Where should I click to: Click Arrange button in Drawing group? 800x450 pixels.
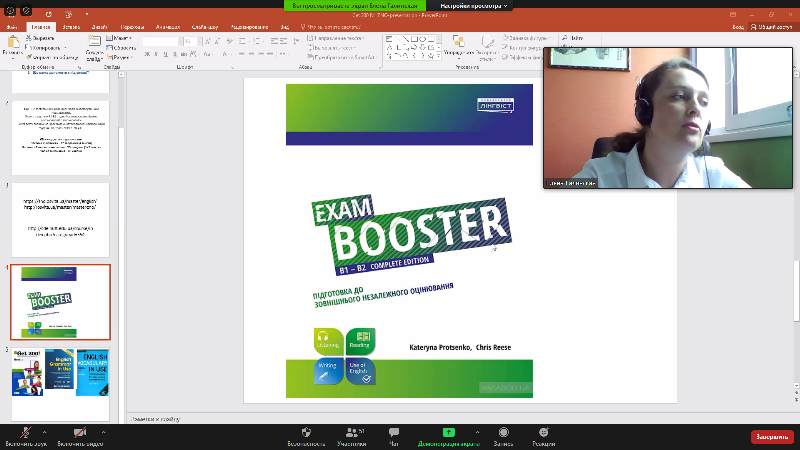tap(459, 47)
